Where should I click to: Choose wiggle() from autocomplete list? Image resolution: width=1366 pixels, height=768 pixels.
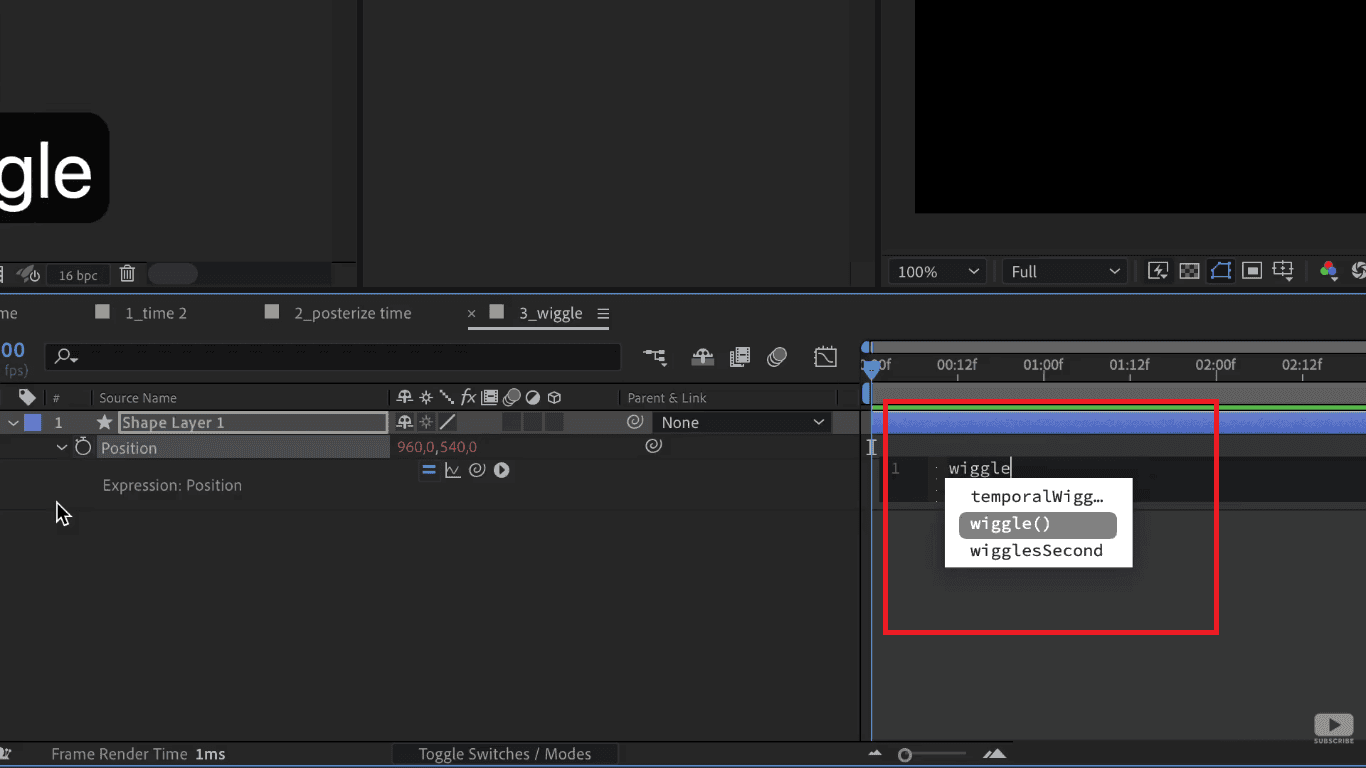1037,524
